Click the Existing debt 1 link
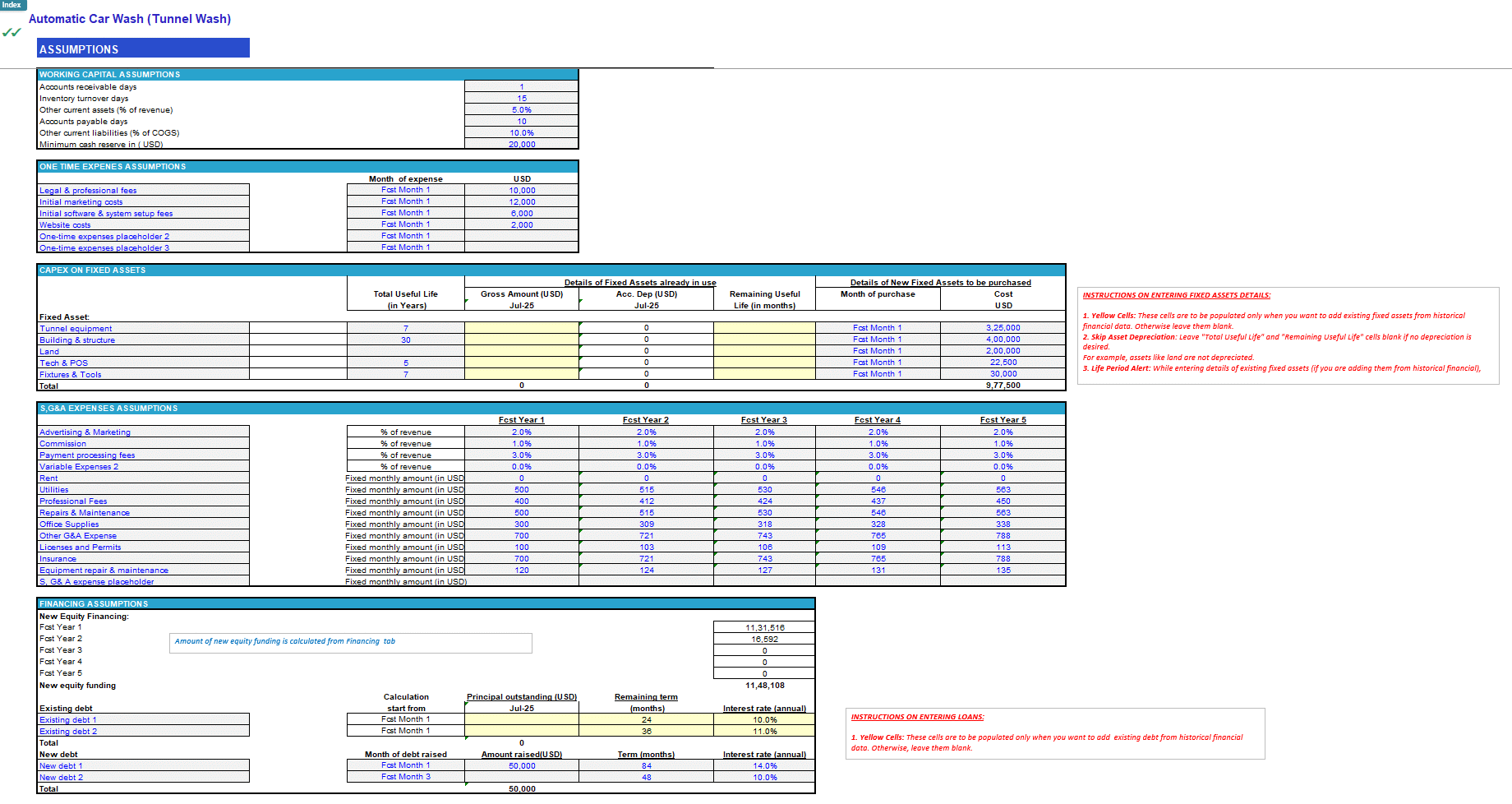The width and height of the screenshot is (1512, 804). 68,720
